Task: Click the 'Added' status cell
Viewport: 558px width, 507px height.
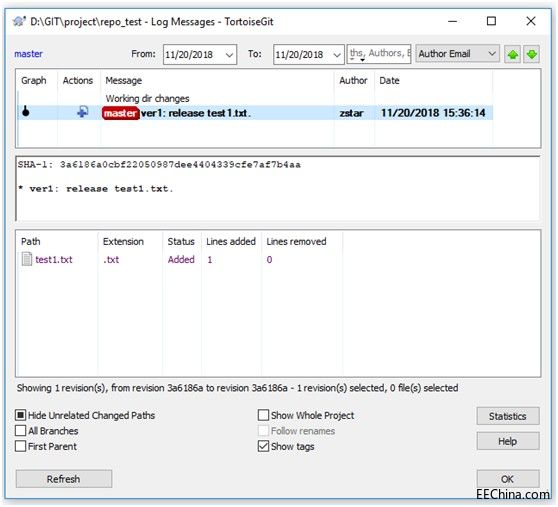Action: 181,259
